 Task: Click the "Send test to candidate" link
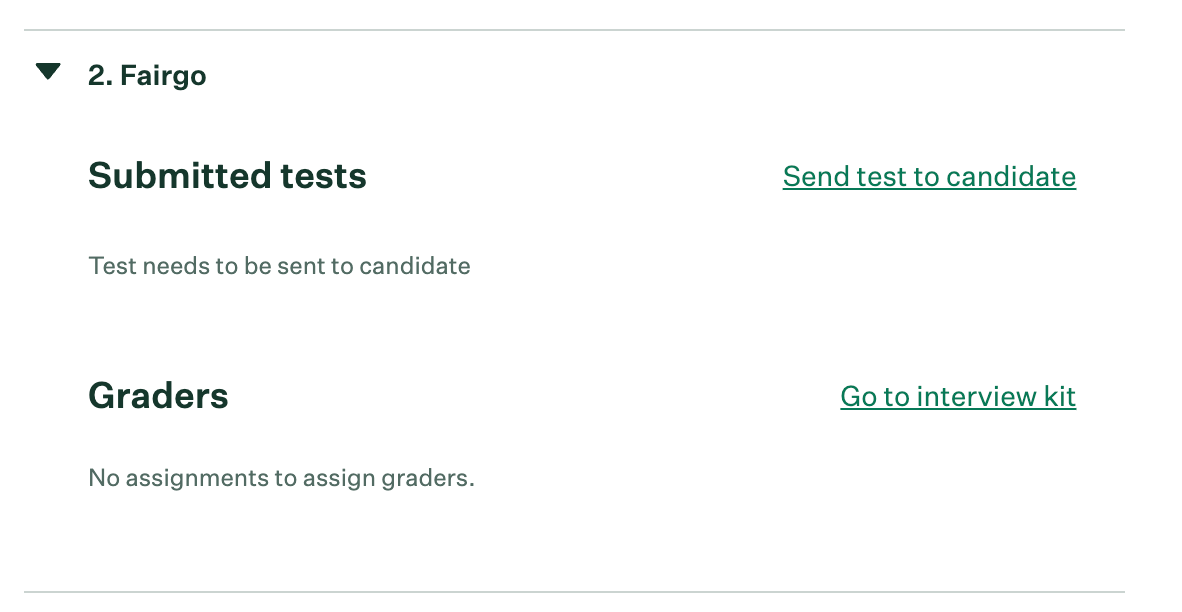coord(929,177)
